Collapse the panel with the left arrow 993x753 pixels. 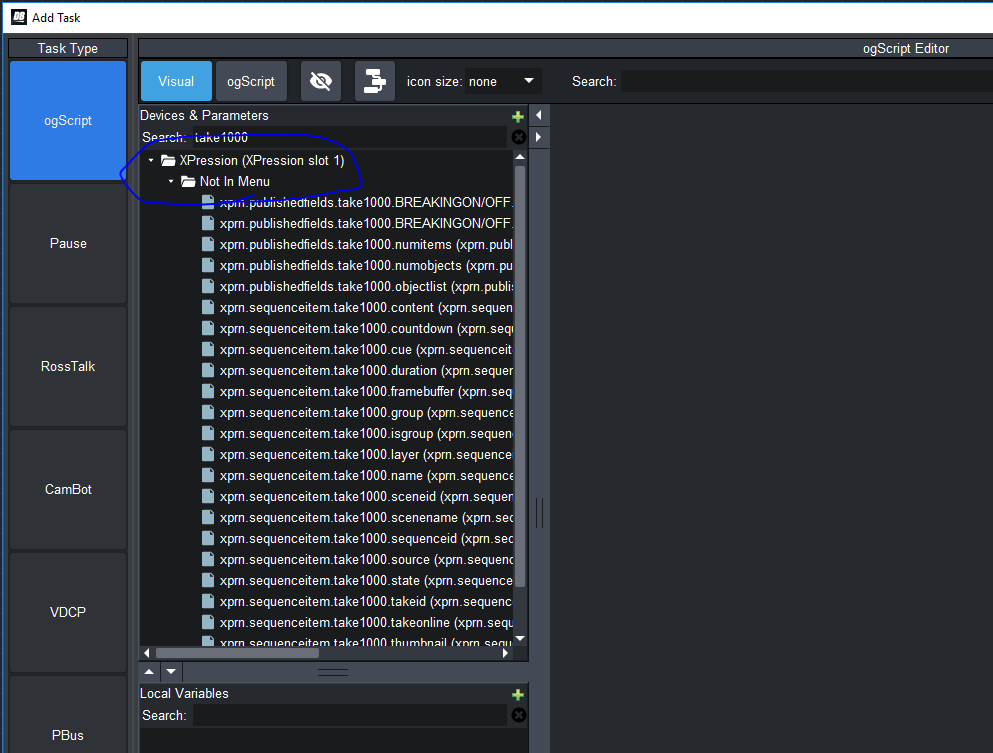tap(539, 115)
